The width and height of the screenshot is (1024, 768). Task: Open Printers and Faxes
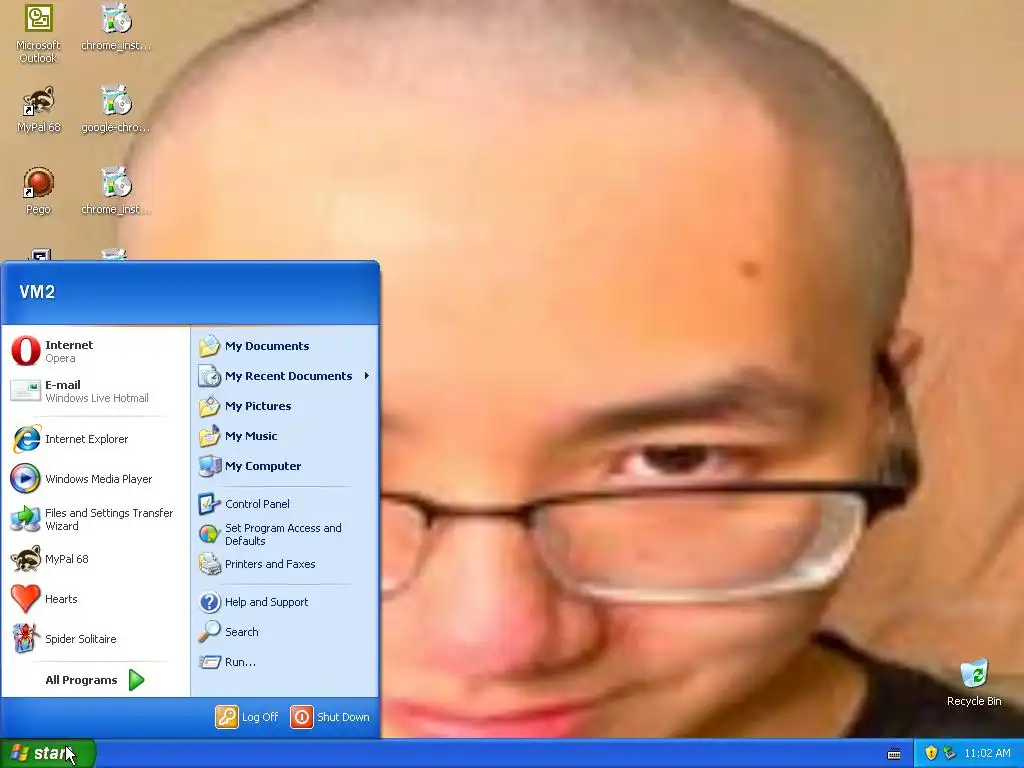pos(285,564)
